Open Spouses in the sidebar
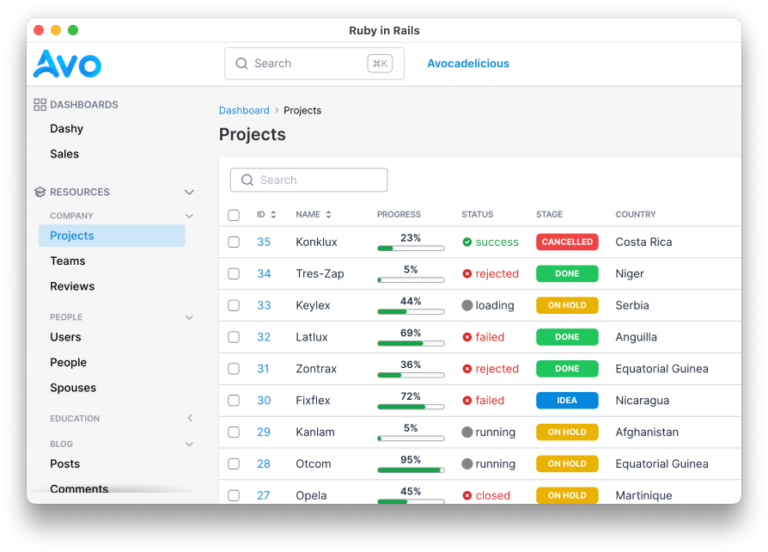Viewport: 768px width, 552px height. tap(73, 388)
